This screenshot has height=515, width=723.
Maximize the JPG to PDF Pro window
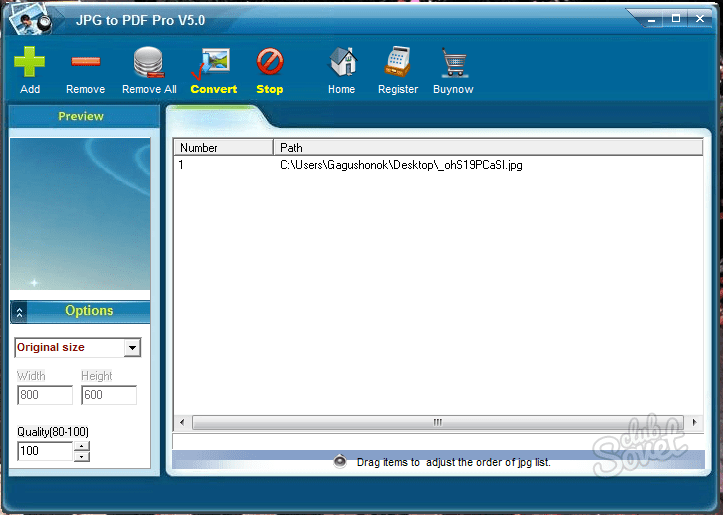pos(676,19)
